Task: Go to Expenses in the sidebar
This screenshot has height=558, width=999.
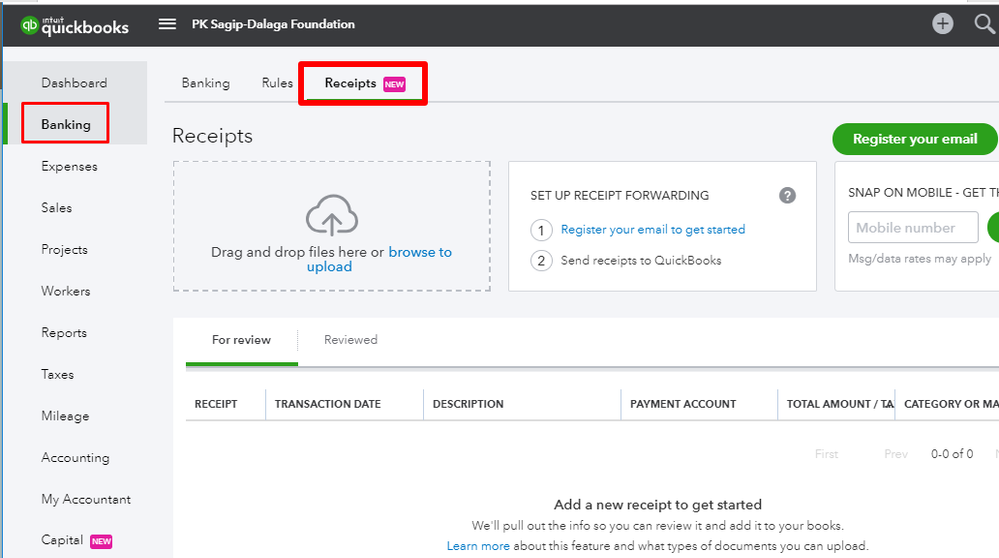Action: tap(69, 166)
